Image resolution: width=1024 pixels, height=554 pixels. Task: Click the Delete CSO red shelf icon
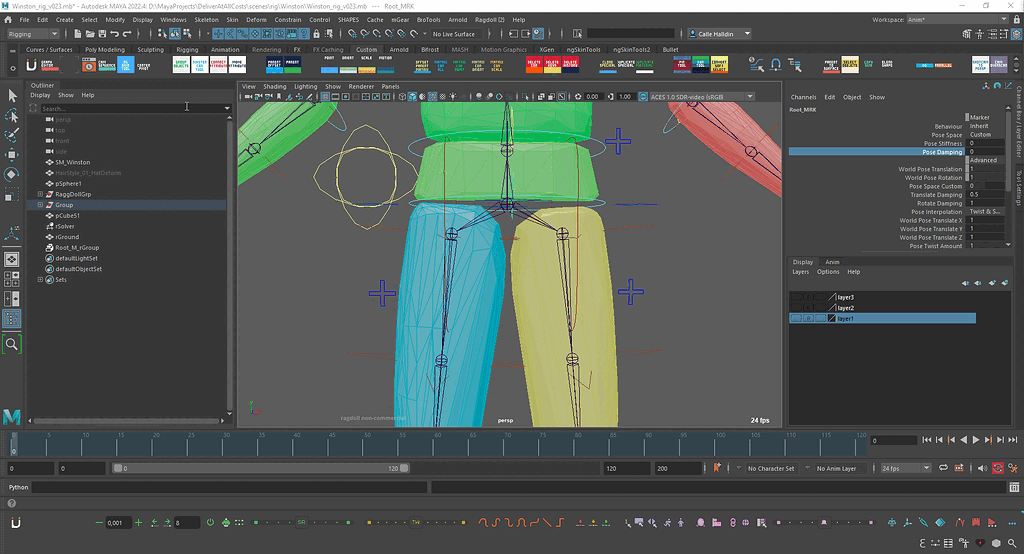[x=534, y=65]
